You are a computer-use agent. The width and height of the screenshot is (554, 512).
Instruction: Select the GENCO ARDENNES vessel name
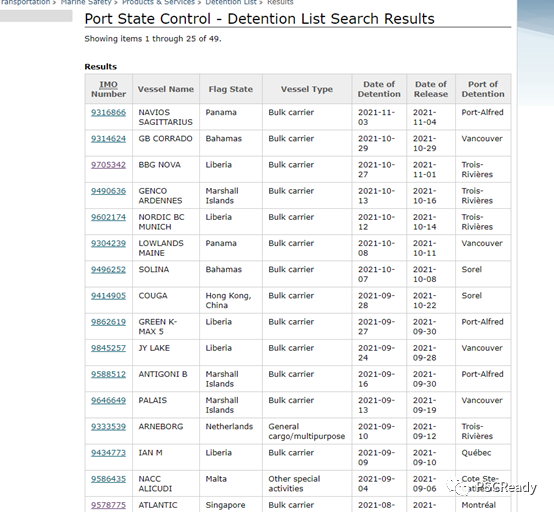[x=160, y=196]
